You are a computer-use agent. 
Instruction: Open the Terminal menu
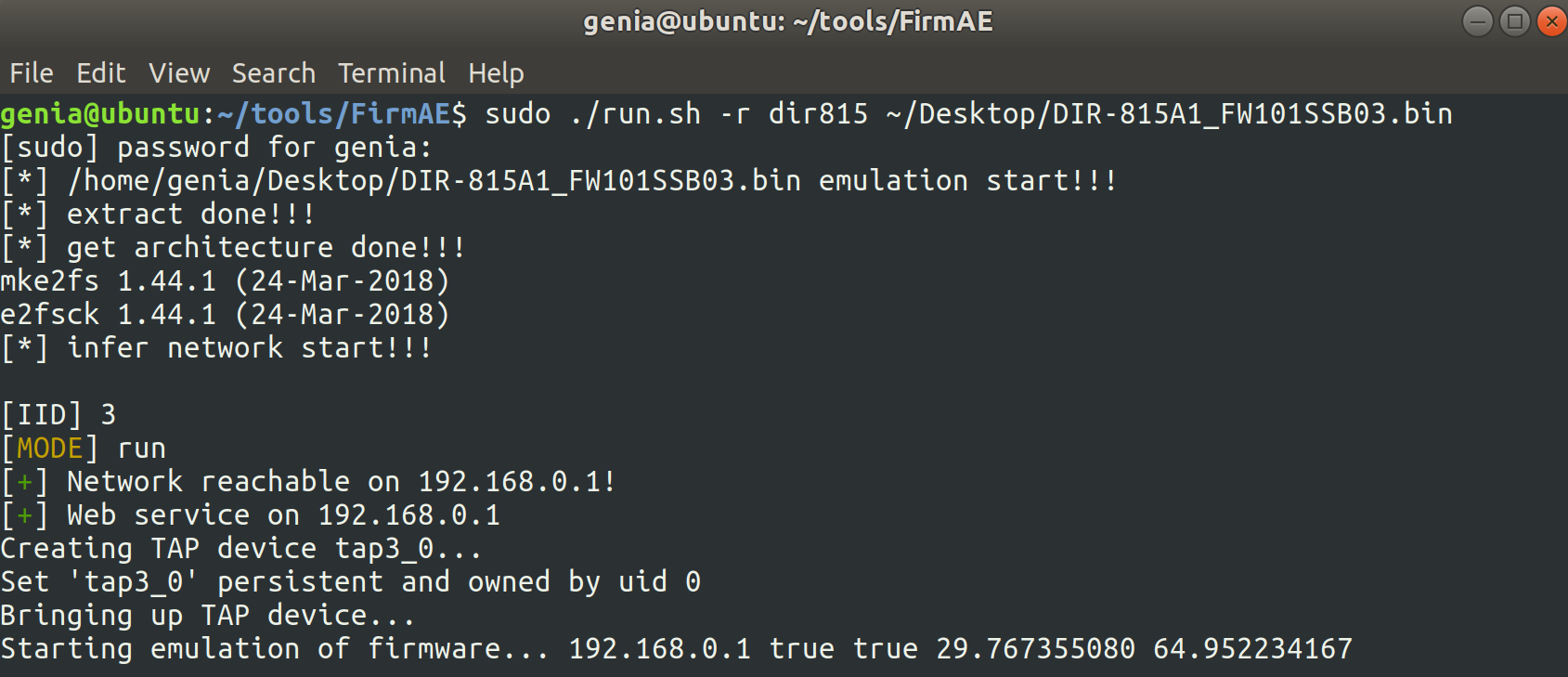pyautogui.click(x=391, y=73)
